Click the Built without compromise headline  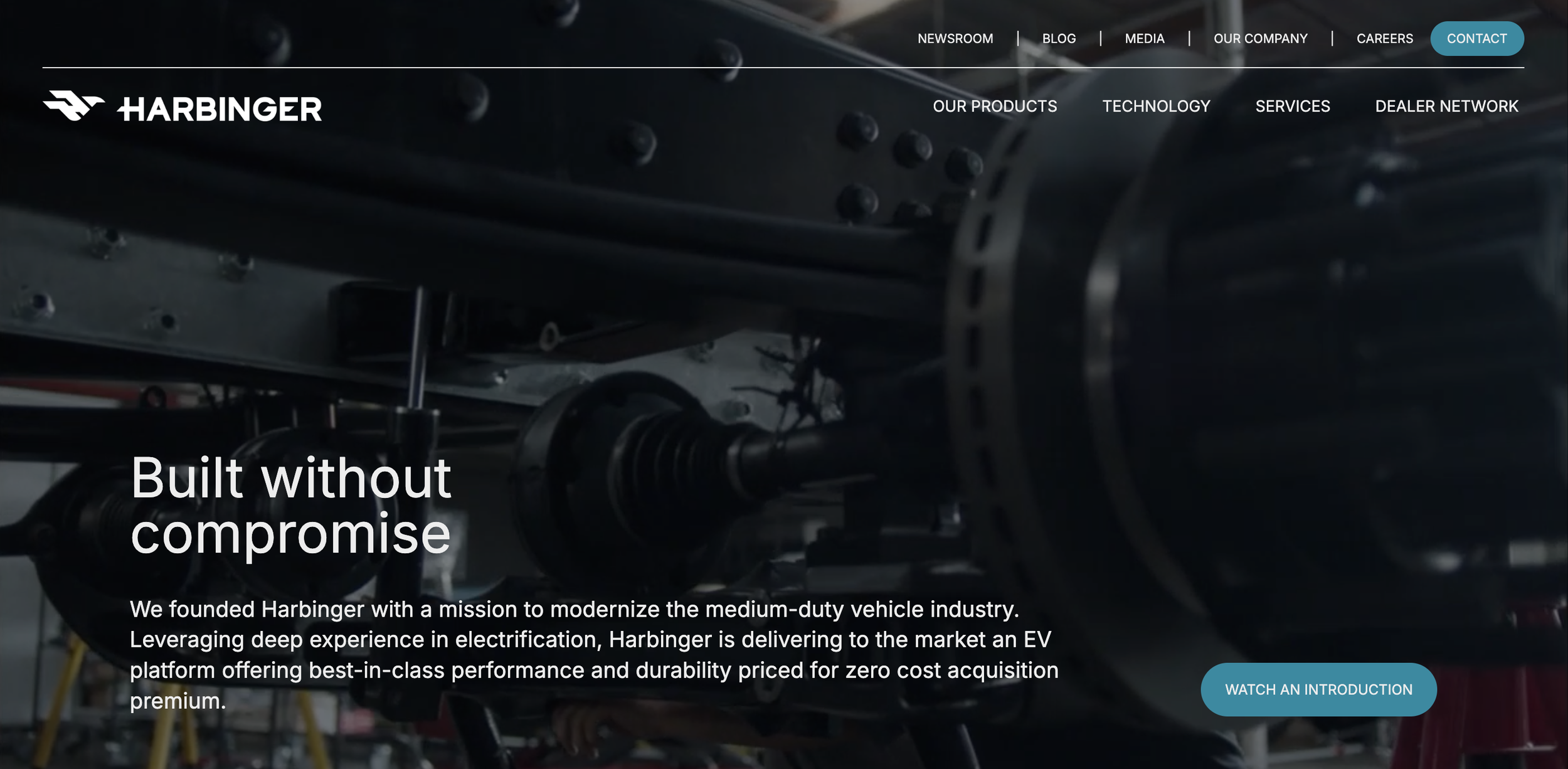[290, 505]
